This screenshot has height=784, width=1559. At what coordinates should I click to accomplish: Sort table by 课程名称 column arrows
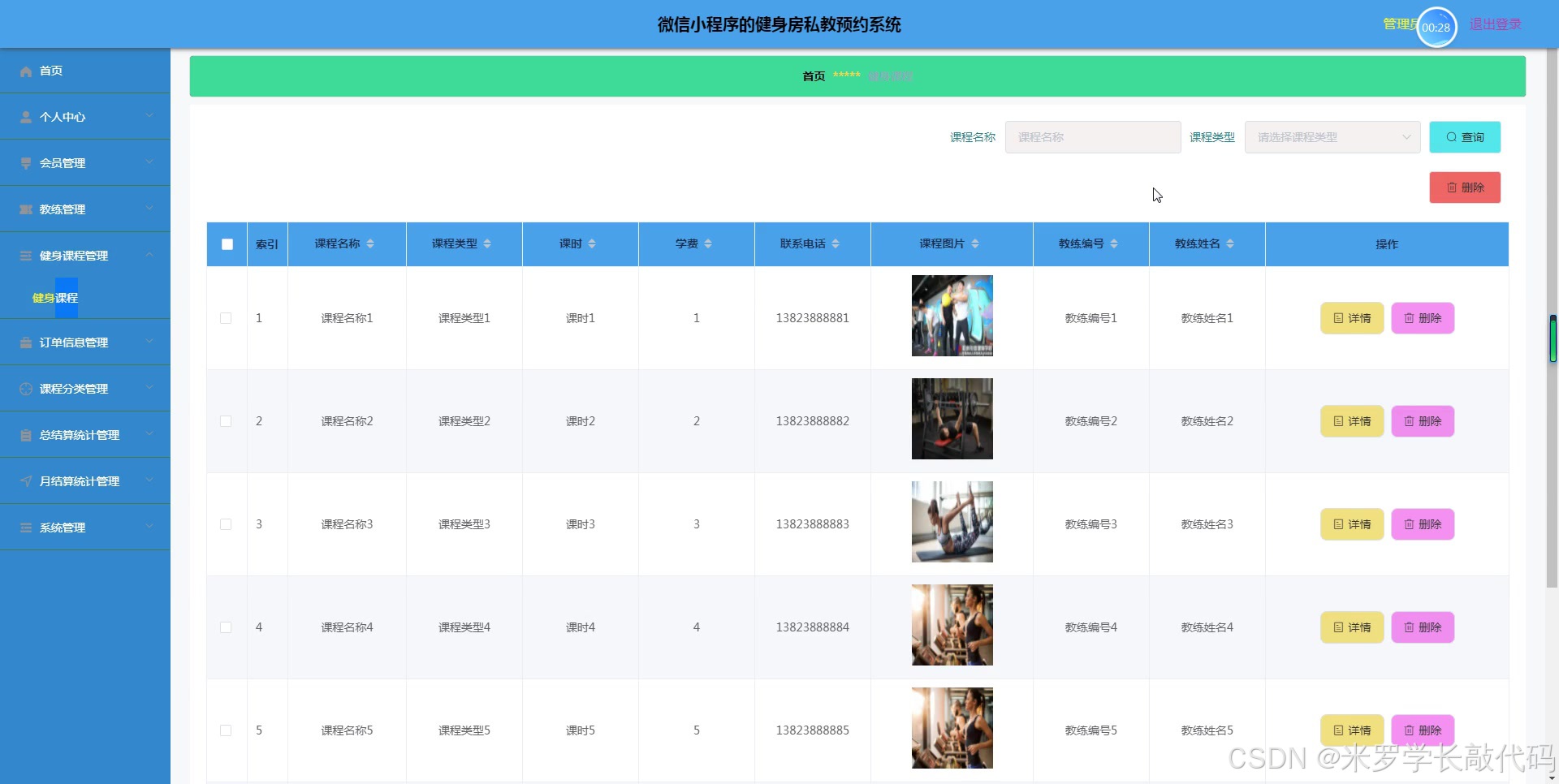[x=370, y=243]
